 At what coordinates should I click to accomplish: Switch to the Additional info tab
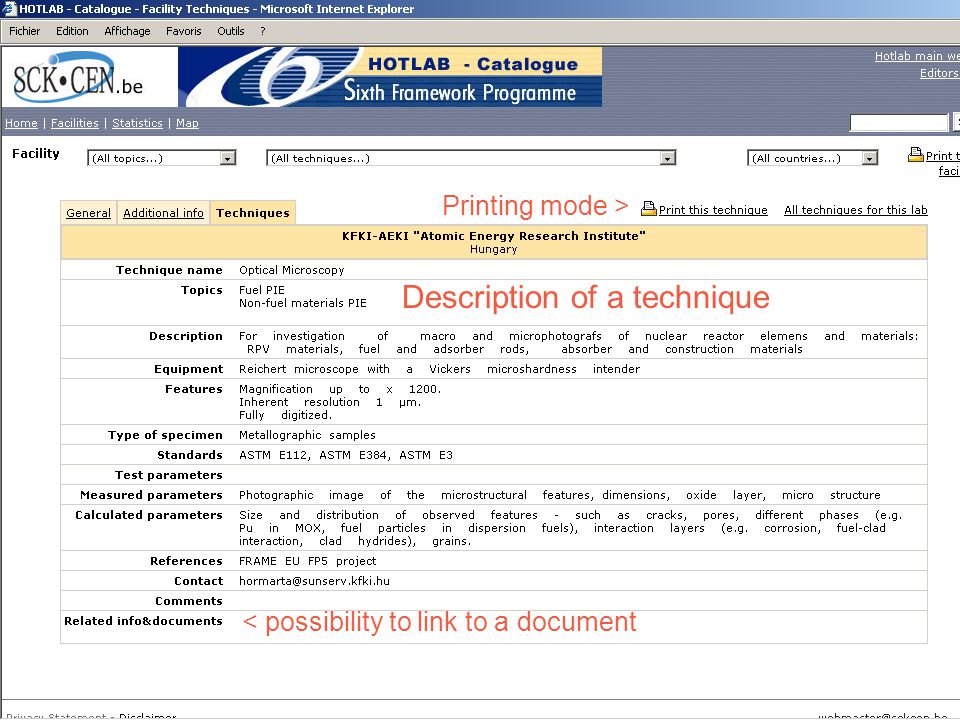point(163,212)
